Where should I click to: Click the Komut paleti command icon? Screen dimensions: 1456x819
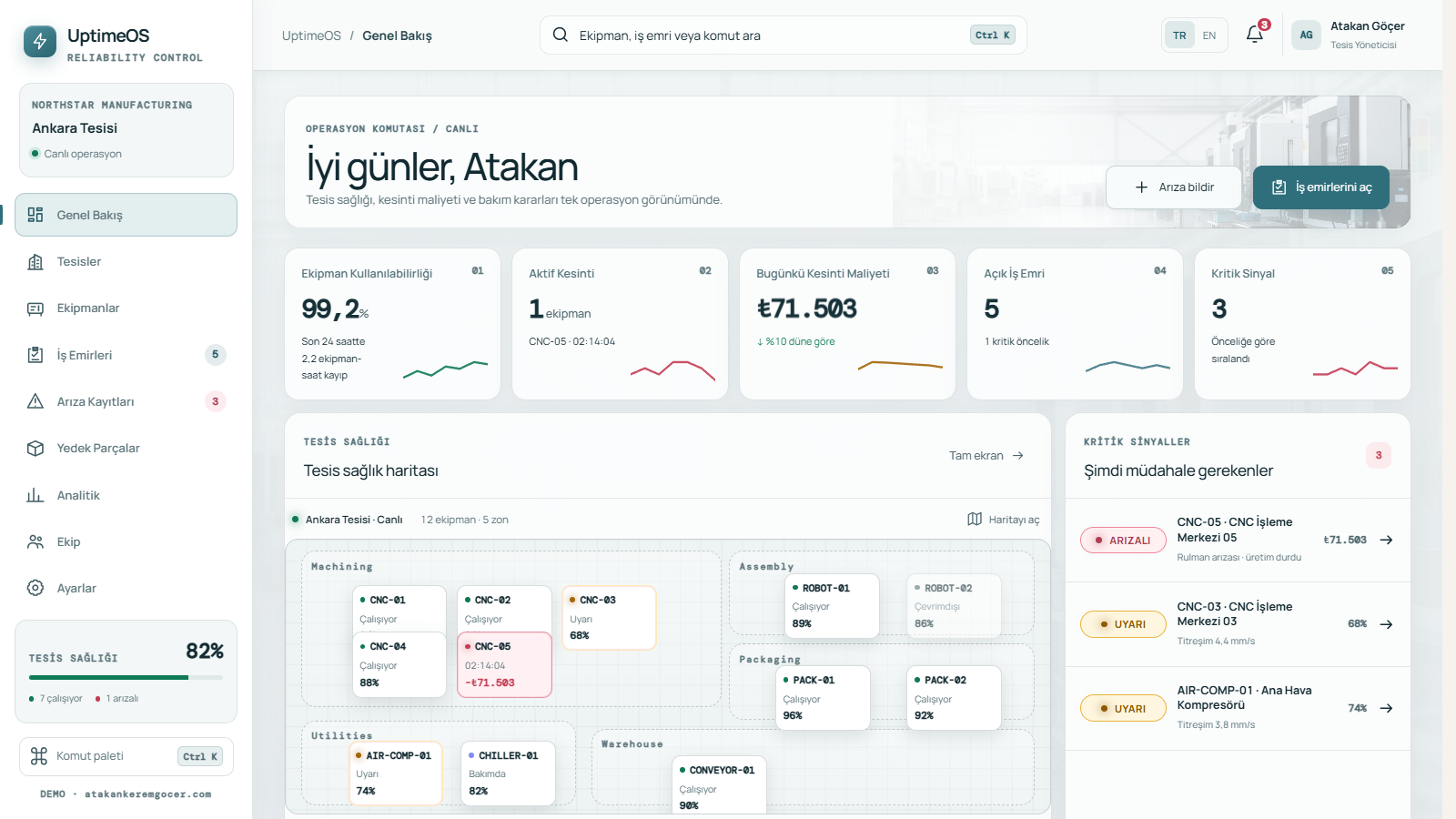pos(39,756)
